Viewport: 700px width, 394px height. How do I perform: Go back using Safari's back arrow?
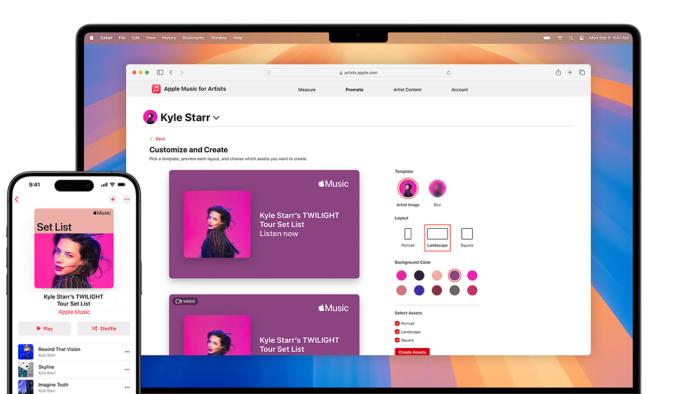[x=171, y=72]
